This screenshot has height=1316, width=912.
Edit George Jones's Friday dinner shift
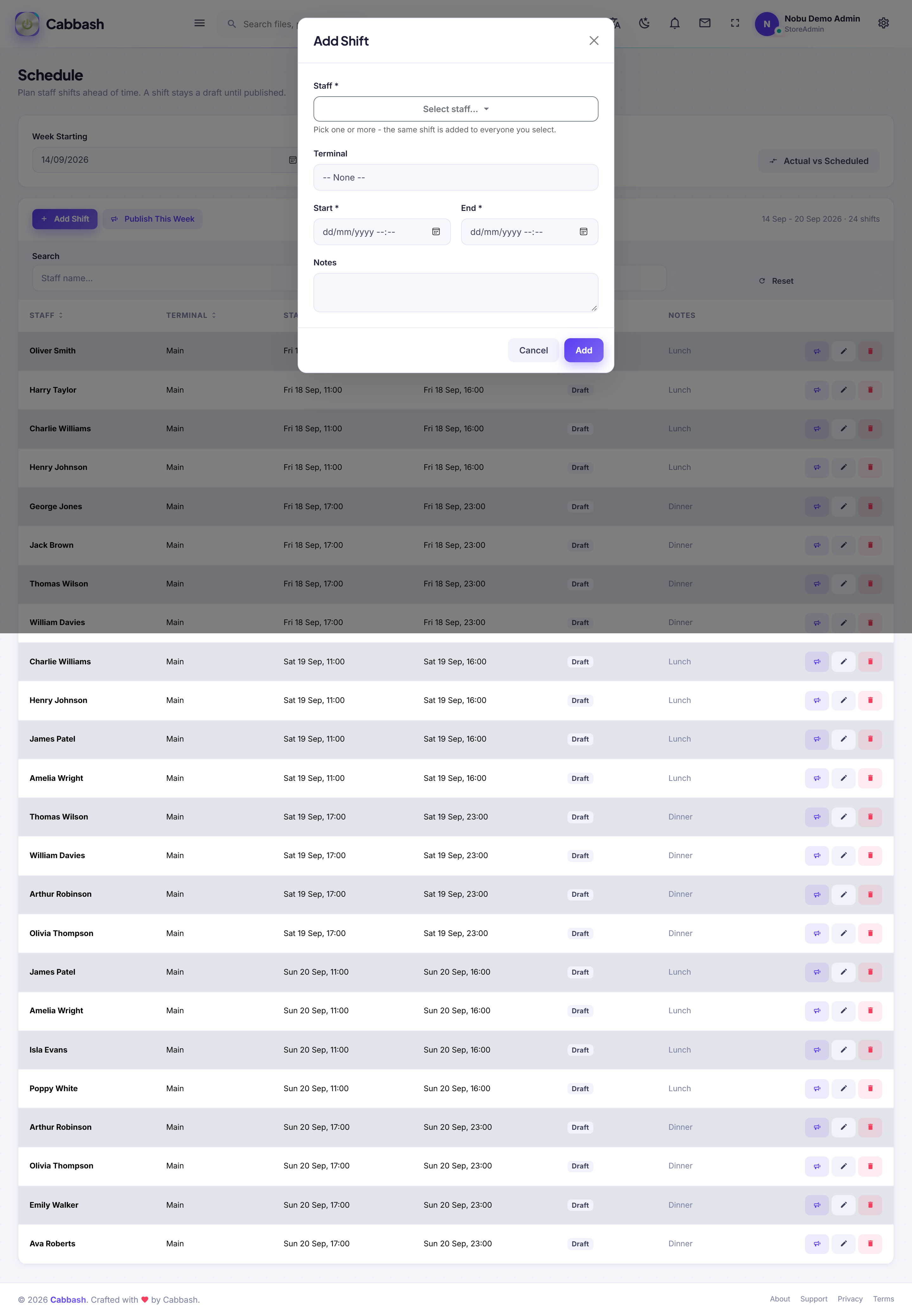(x=843, y=507)
